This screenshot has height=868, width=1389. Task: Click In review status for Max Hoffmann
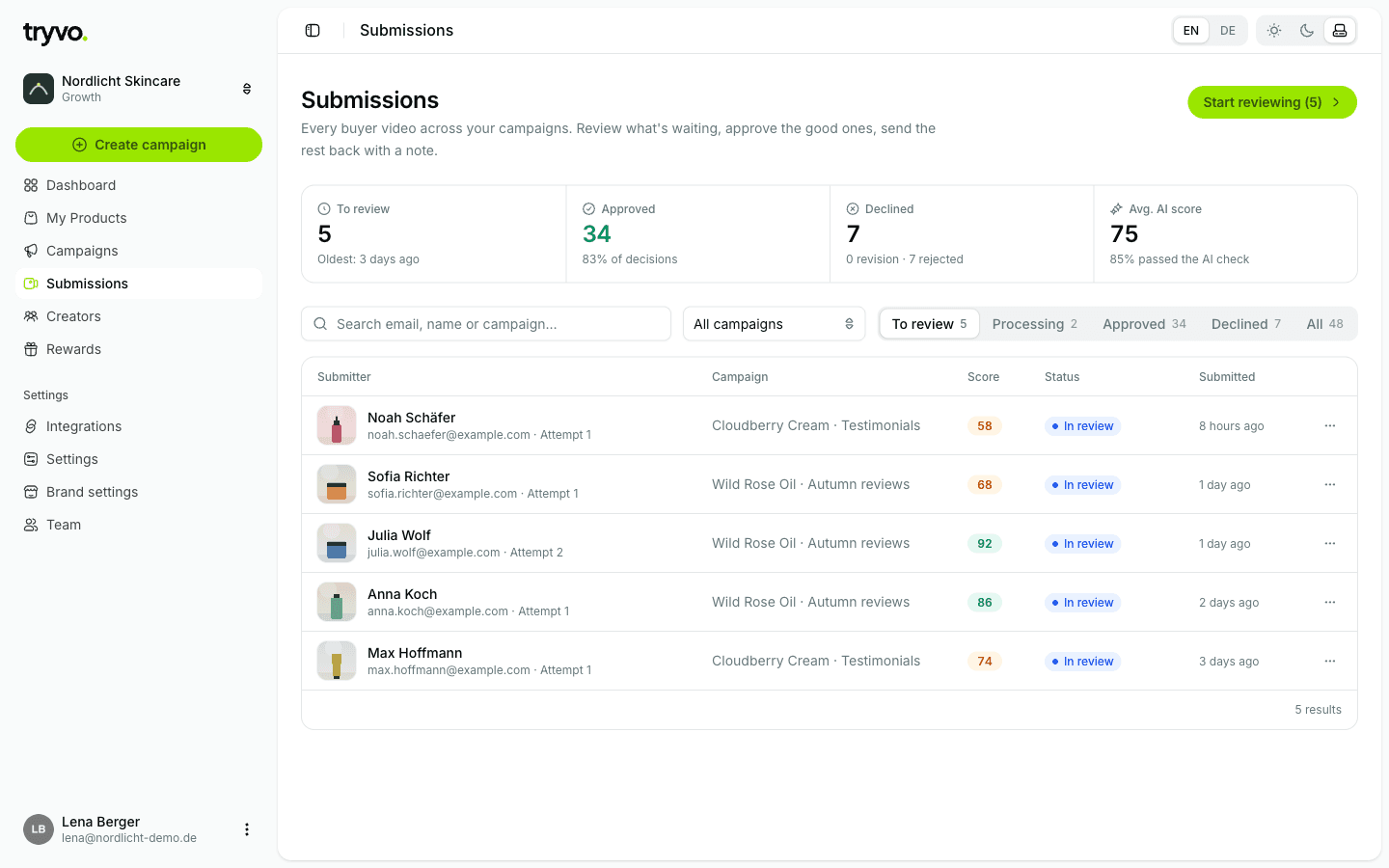click(x=1082, y=661)
